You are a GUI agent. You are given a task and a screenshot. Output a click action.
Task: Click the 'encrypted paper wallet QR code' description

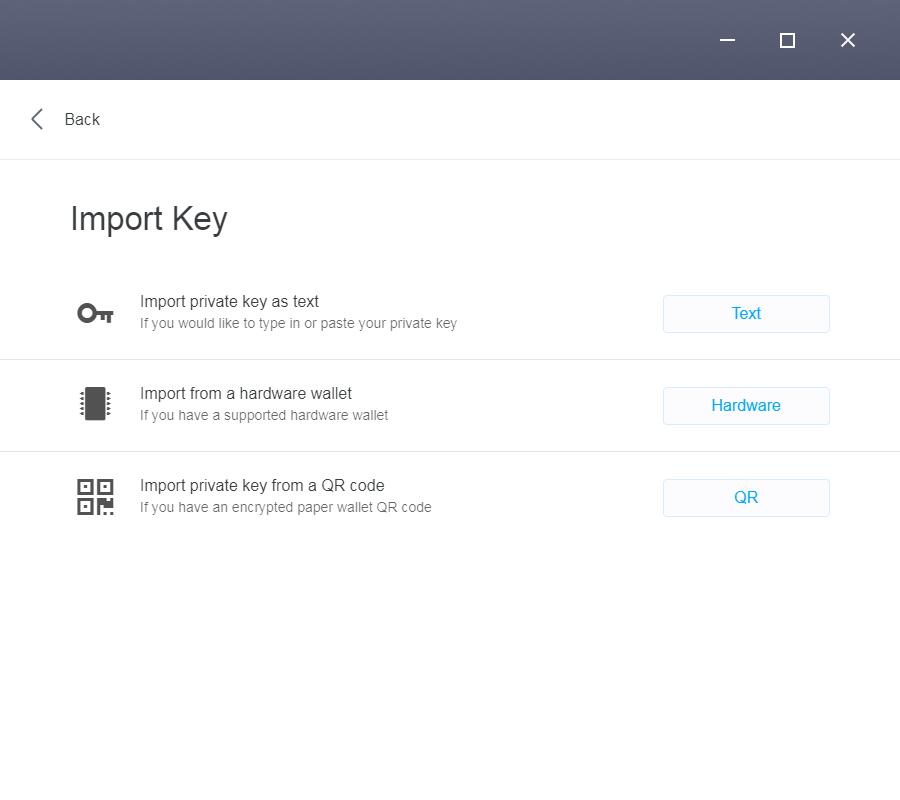[285, 507]
